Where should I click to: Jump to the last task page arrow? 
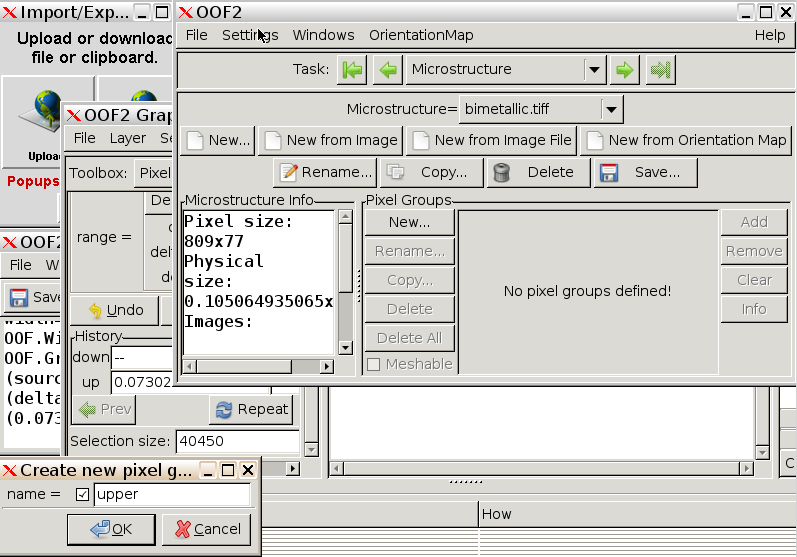tap(660, 70)
